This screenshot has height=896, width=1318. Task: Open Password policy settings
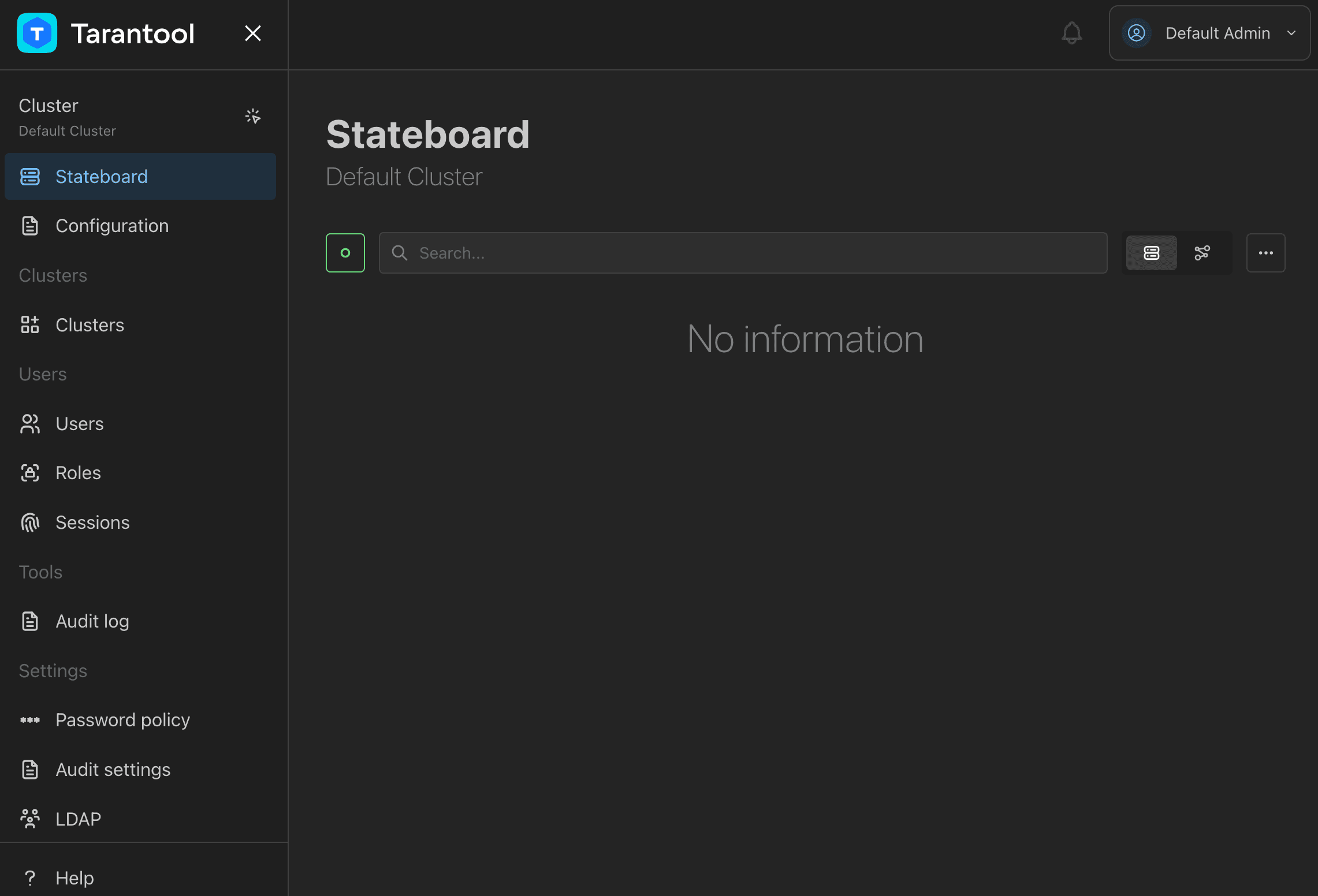pos(140,720)
